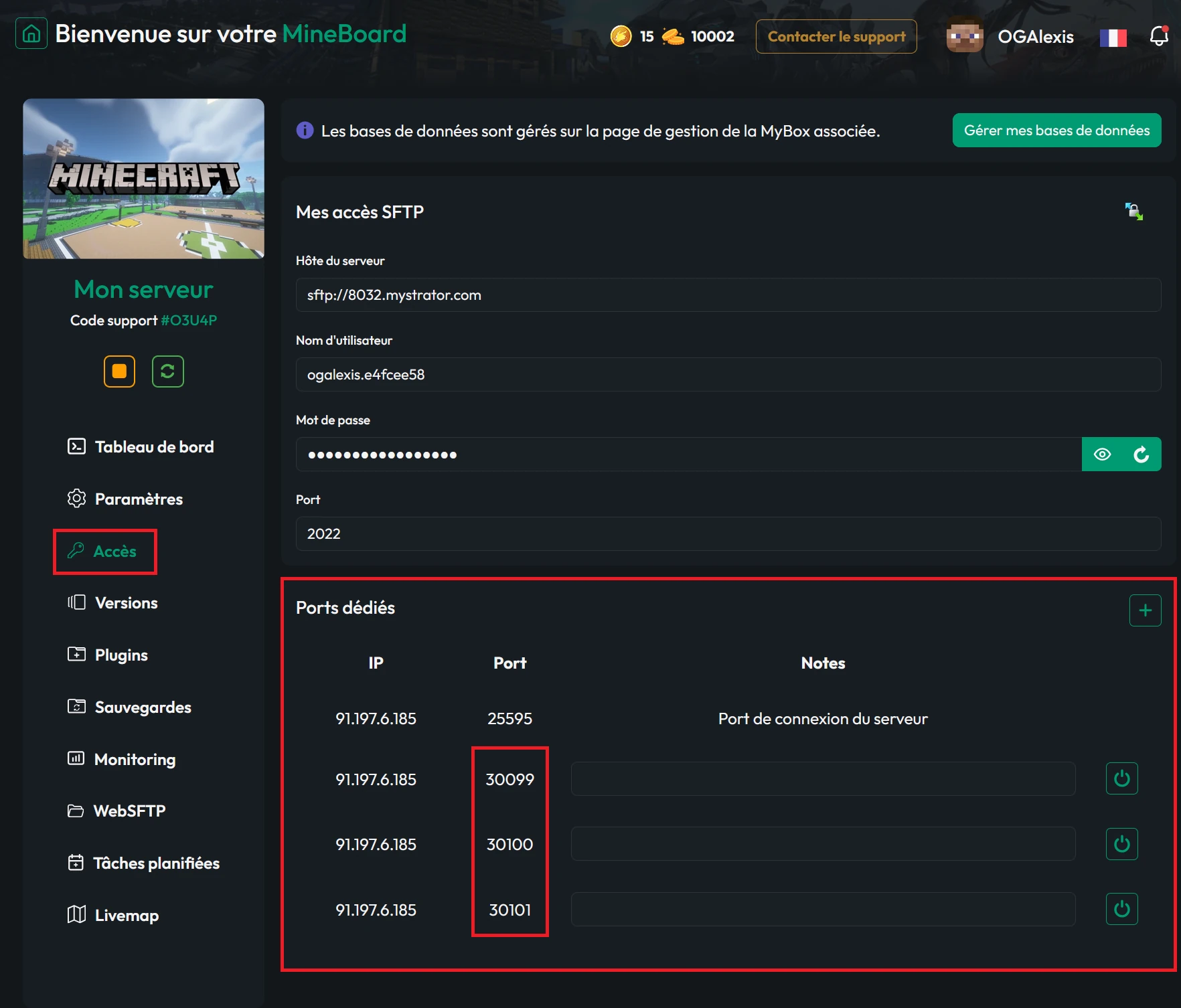Click the home icon beside Bienvenue
1181x1008 pixels.
point(31,33)
